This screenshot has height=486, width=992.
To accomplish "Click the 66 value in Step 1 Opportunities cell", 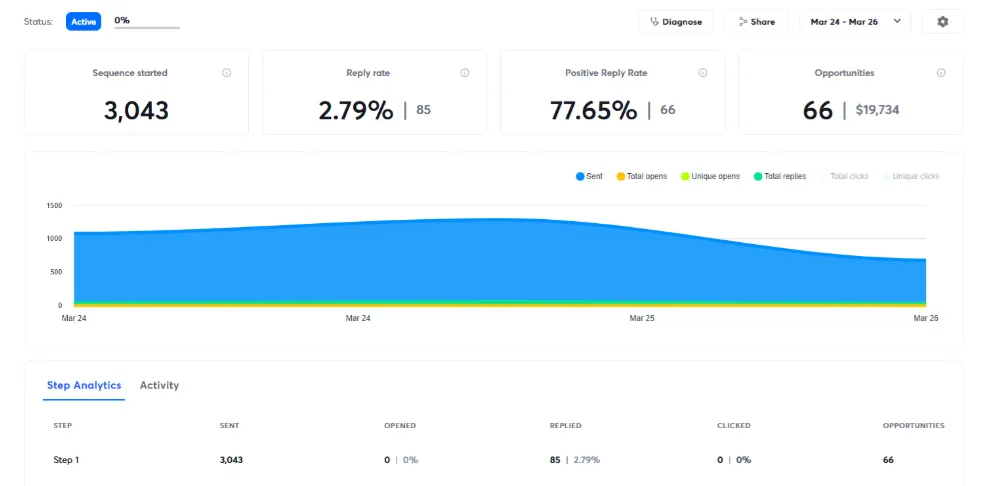I will 888,460.
